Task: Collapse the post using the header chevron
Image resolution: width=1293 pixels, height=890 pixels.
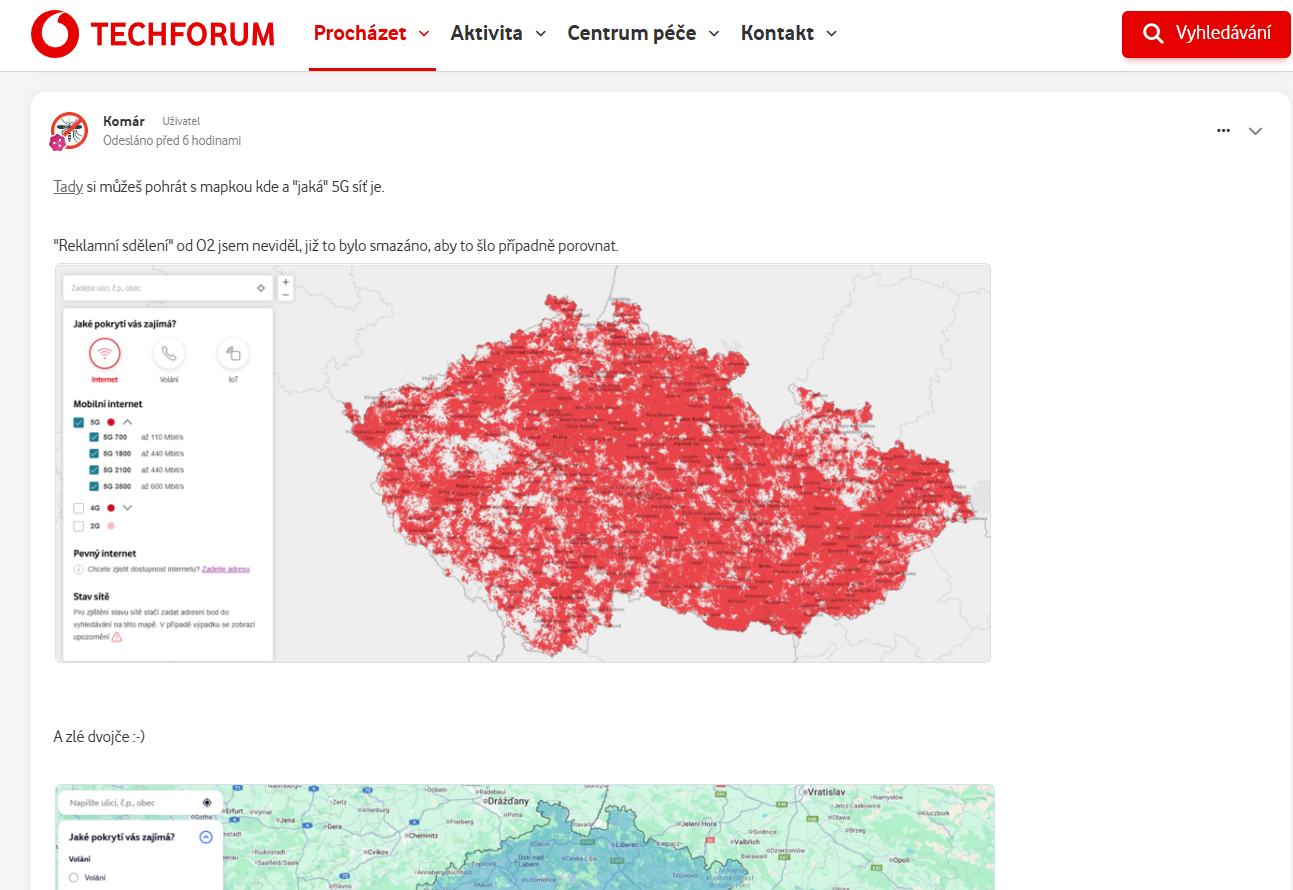Action: click(x=1256, y=131)
